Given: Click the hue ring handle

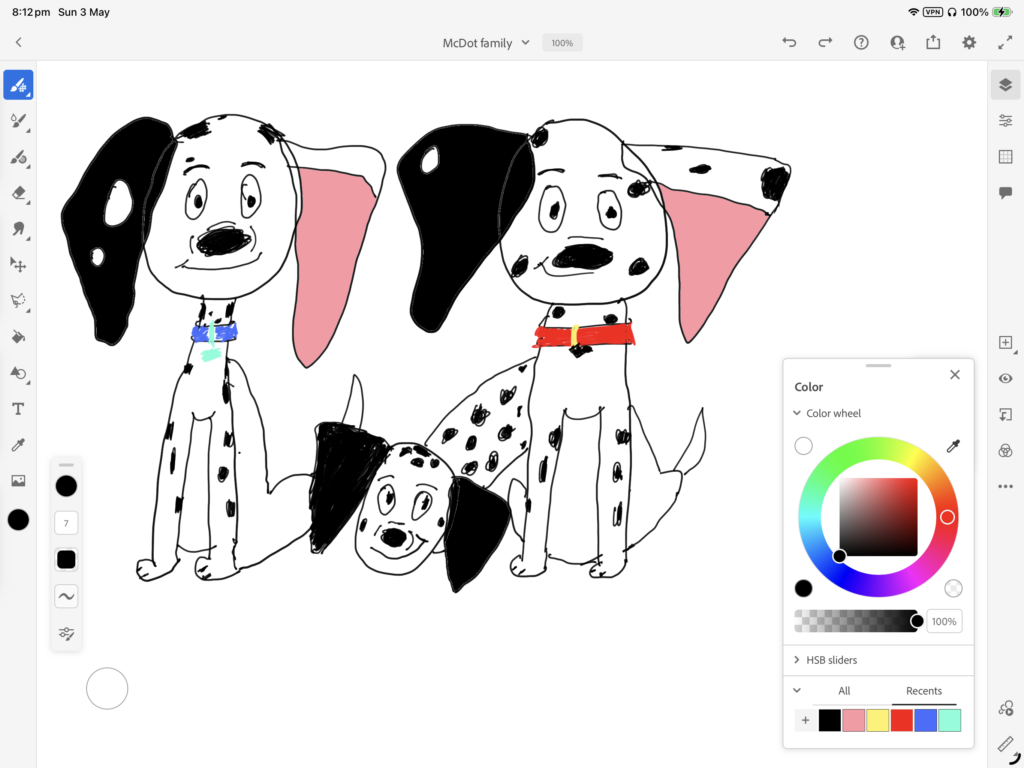Looking at the screenshot, I should click(948, 517).
